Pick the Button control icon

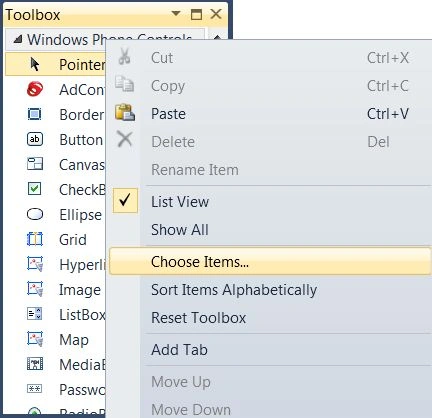tap(35, 139)
